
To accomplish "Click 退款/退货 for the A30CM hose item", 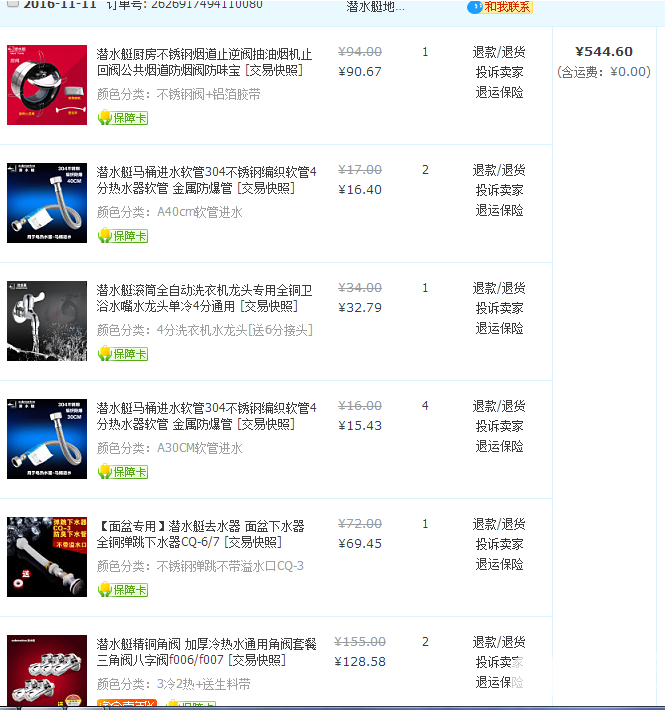I will 499,406.
